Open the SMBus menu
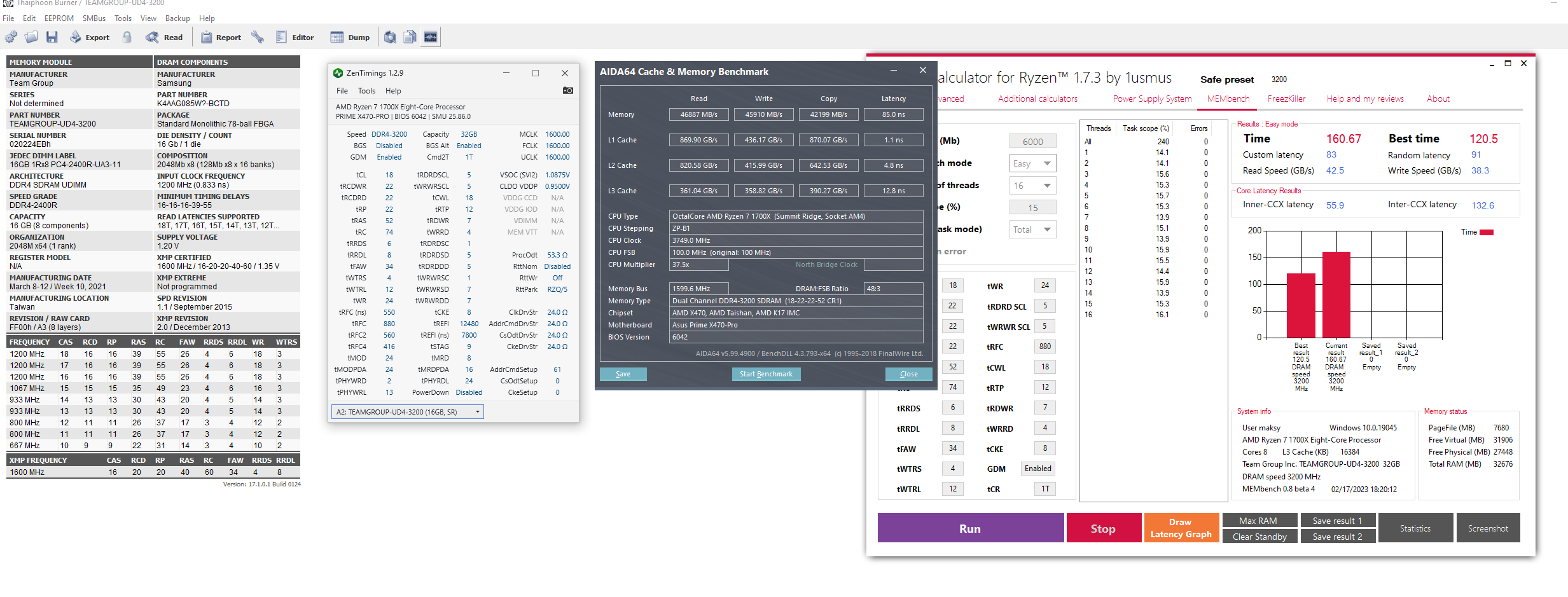The image size is (1568, 597). coord(94,18)
